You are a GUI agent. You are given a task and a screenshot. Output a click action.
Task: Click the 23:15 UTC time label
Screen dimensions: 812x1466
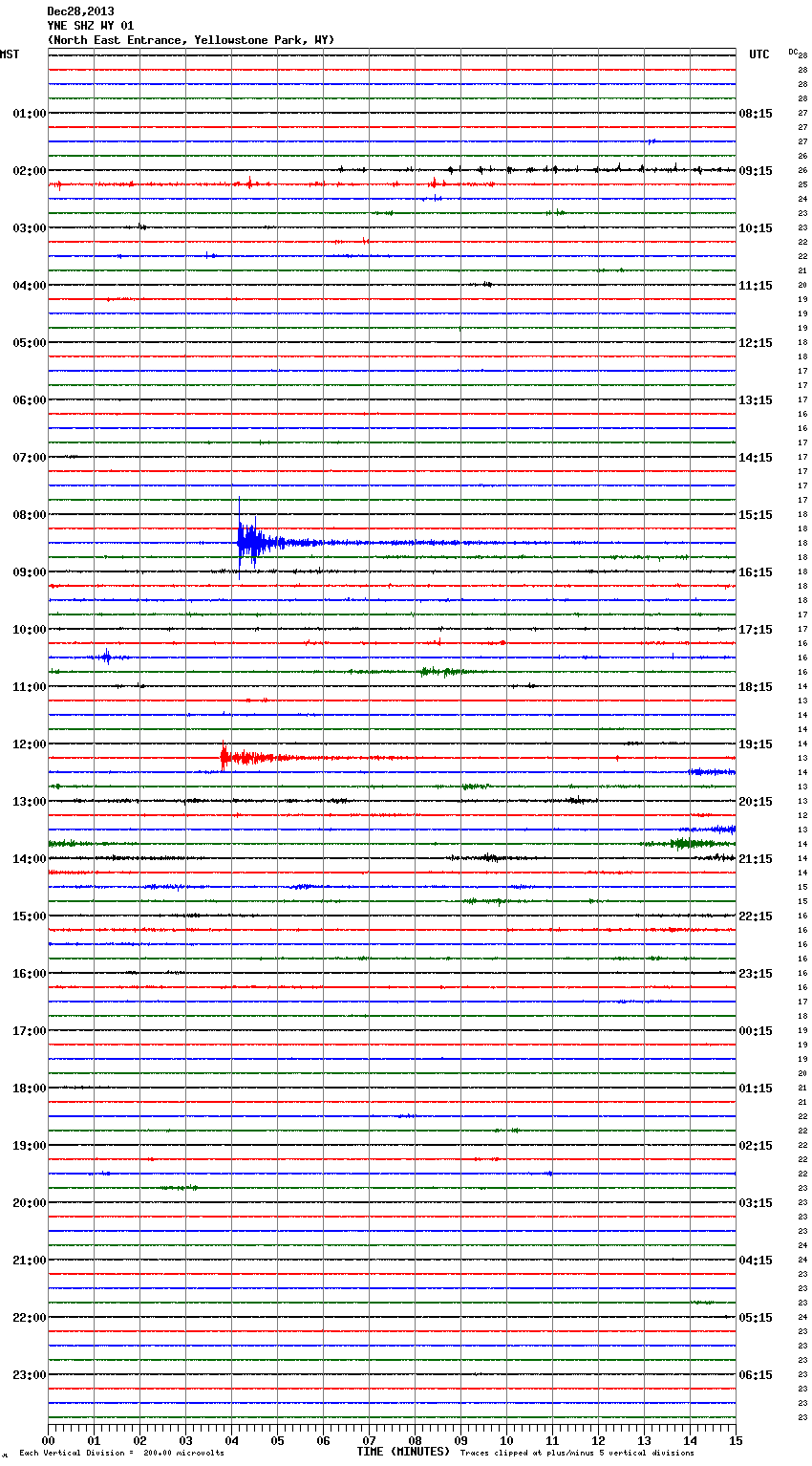pos(756,974)
